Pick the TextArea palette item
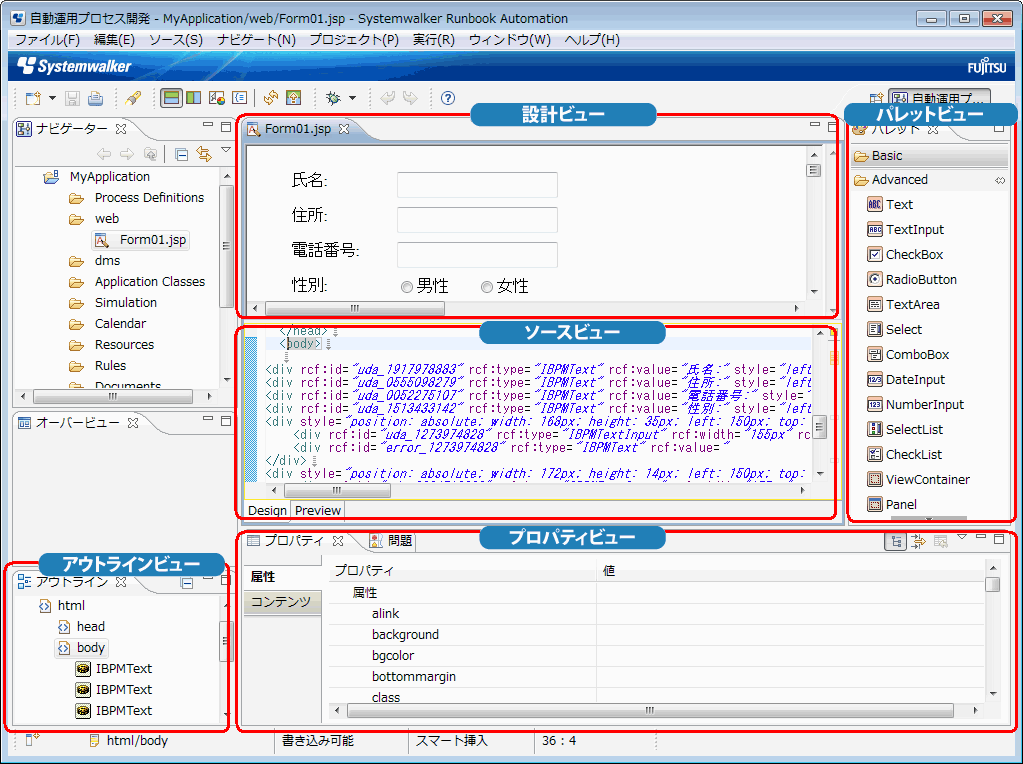Viewport: 1023px width, 764px height. 904,305
